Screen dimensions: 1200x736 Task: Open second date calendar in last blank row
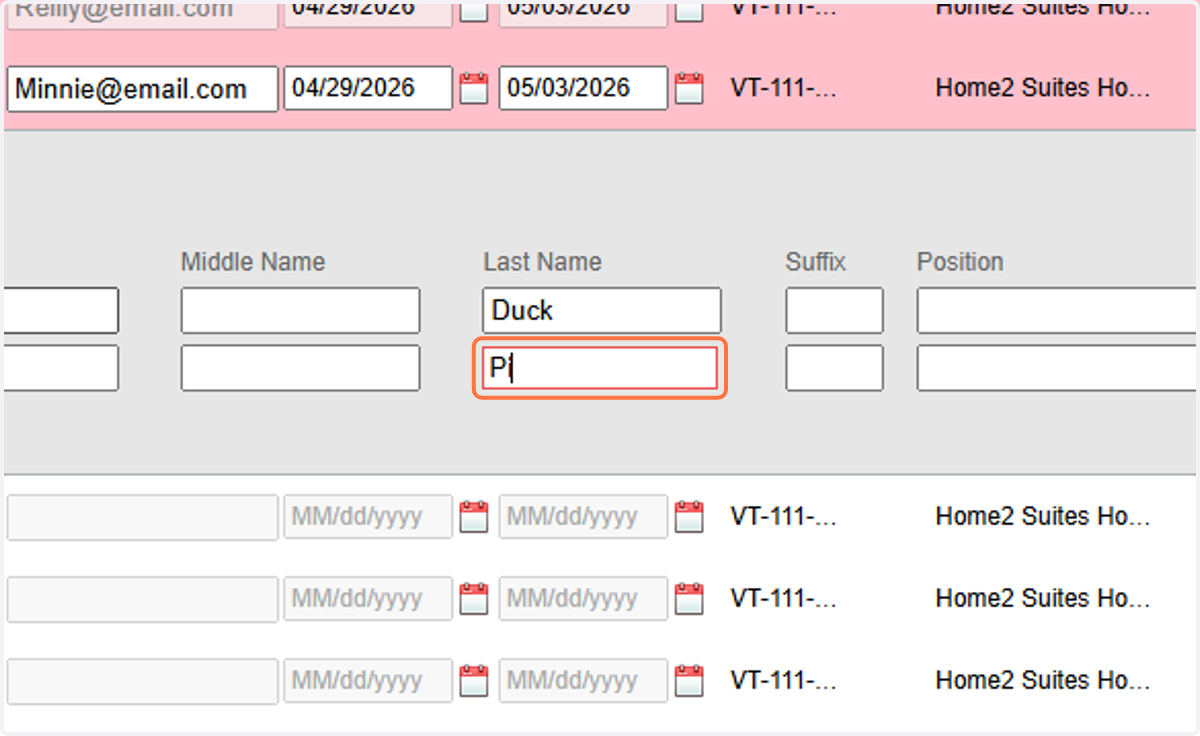click(x=689, y=681)
